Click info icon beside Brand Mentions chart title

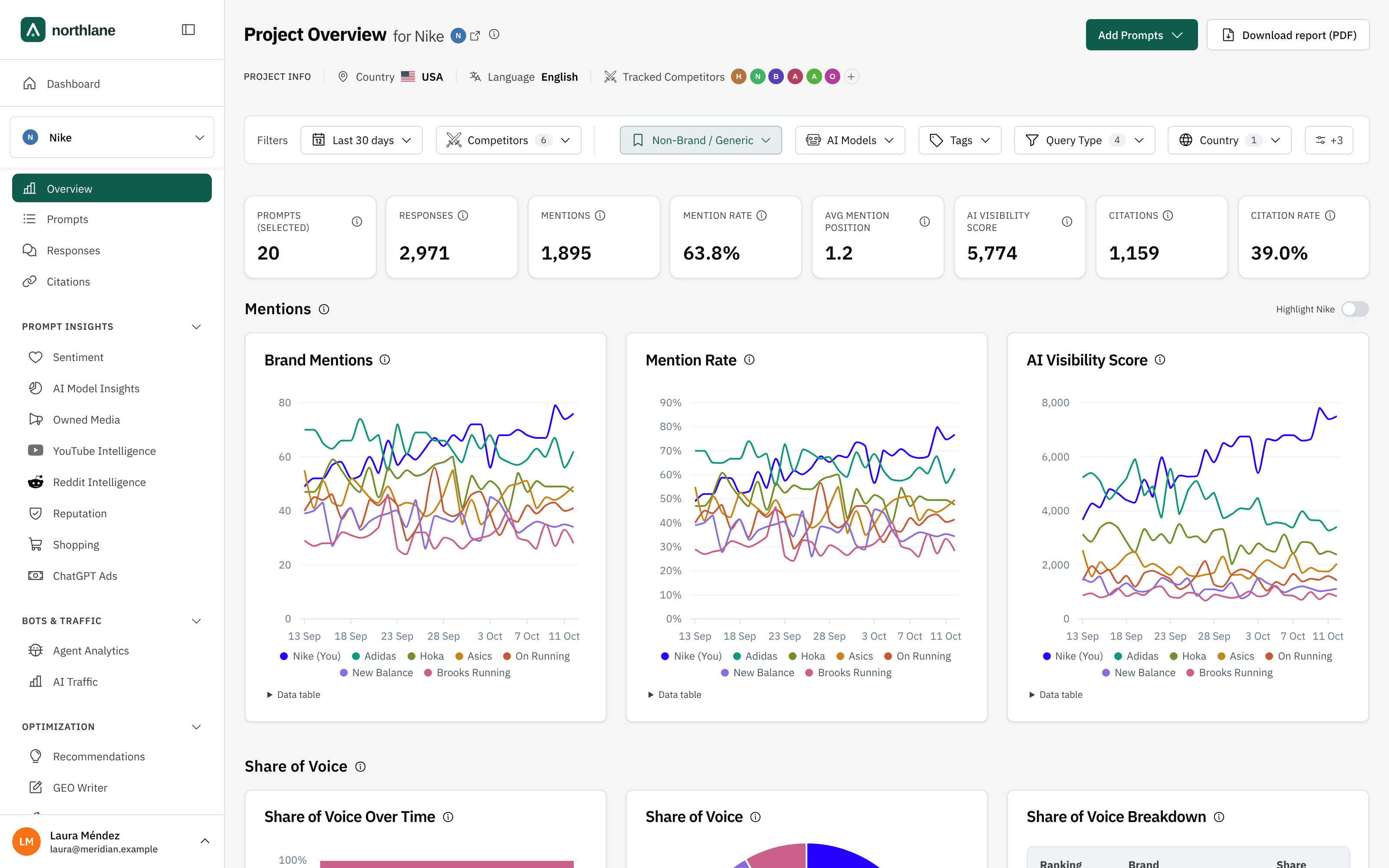pos(385,360)
